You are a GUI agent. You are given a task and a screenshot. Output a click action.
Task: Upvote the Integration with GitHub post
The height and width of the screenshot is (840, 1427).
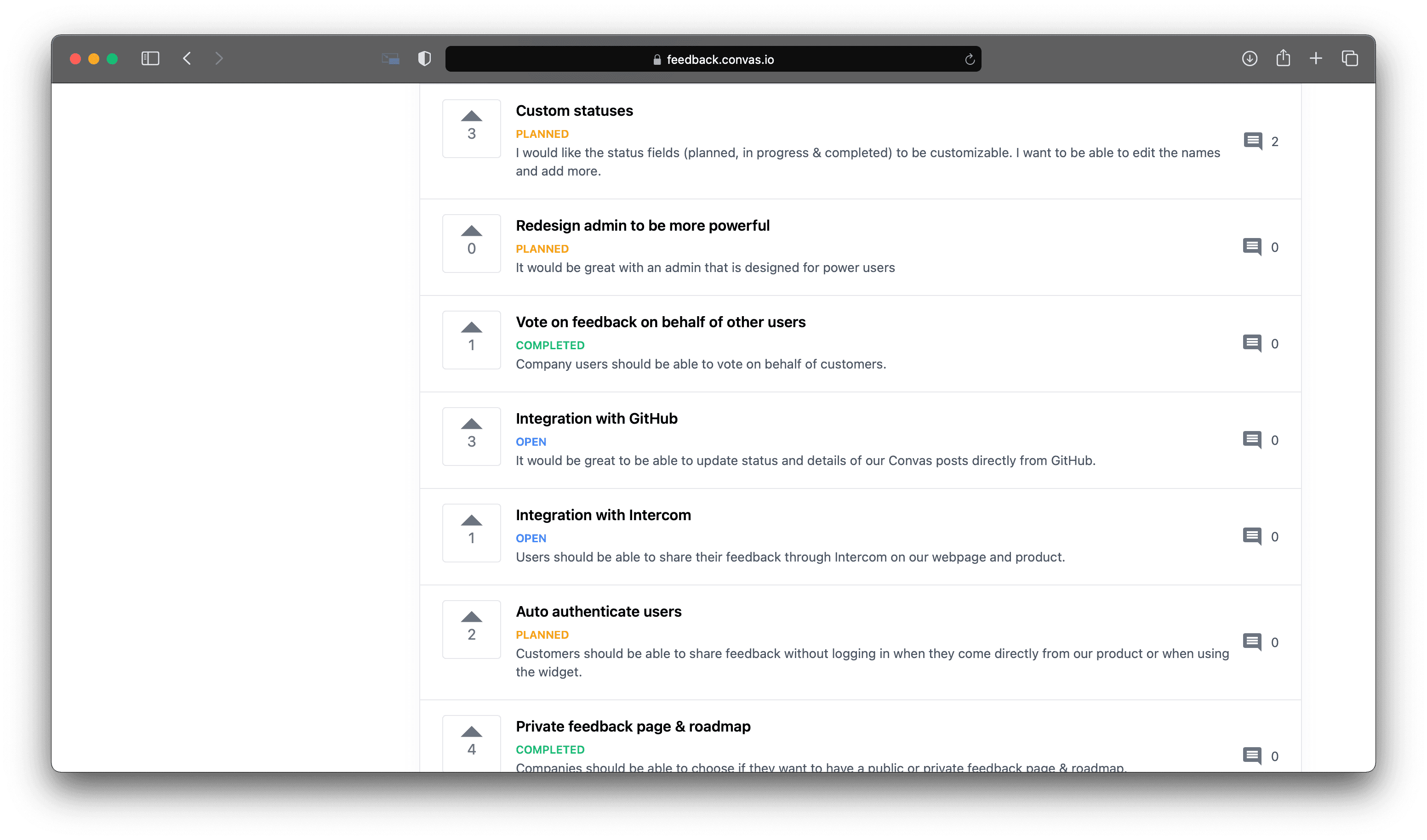point(471,437)
